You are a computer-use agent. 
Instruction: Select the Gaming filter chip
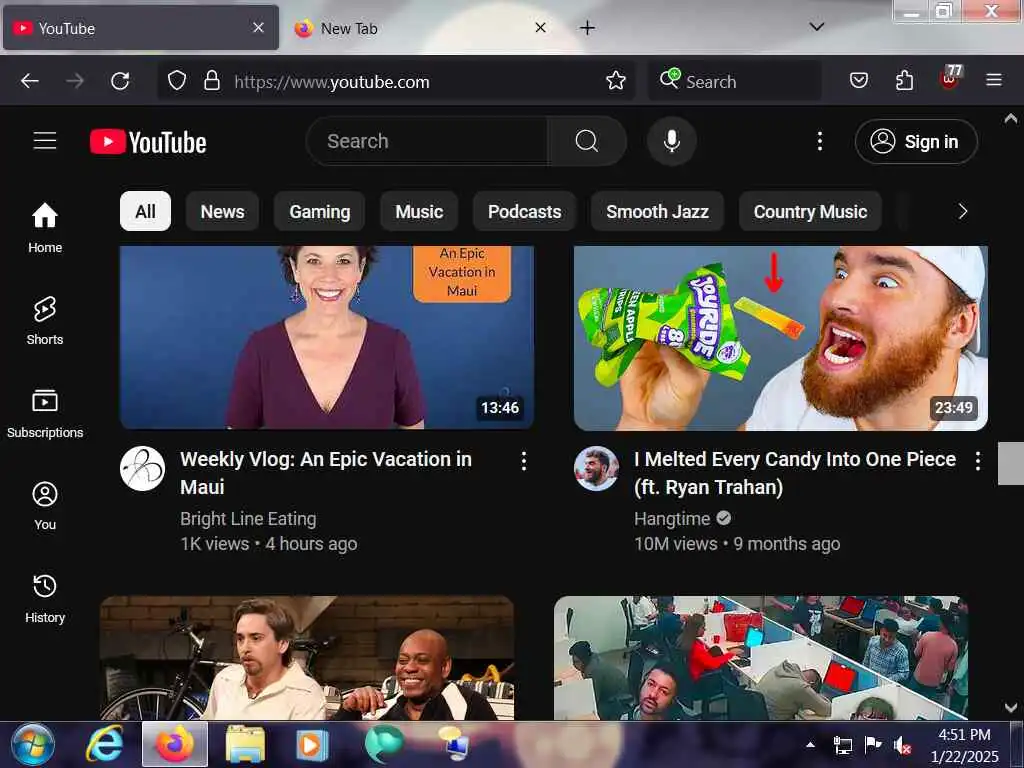click(319, 212)
